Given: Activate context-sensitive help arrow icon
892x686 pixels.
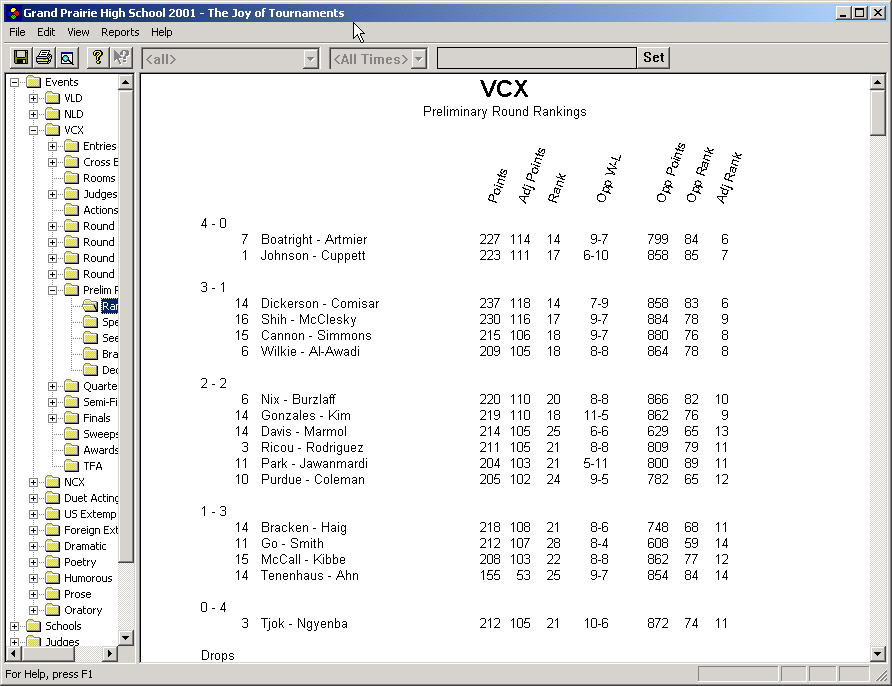Looking at the screenshot, I should pyautogui.click(x=120, y=57).
